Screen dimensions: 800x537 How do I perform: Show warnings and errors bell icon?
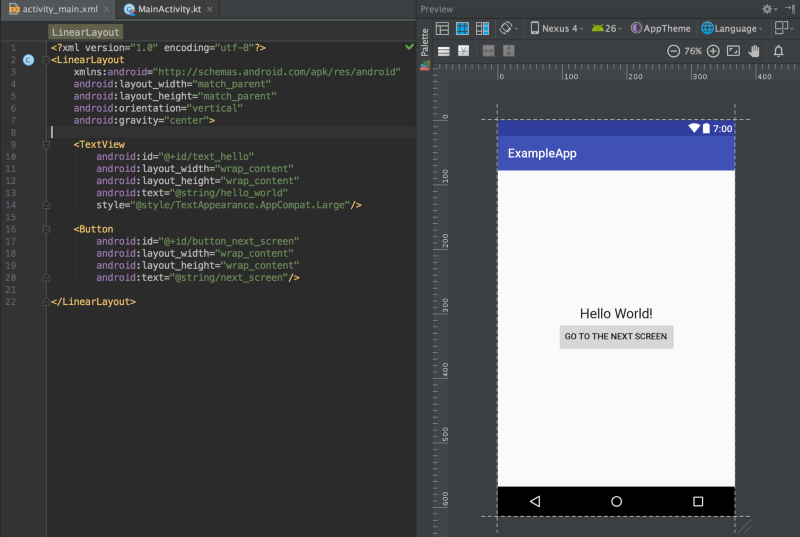click(779, 51)
